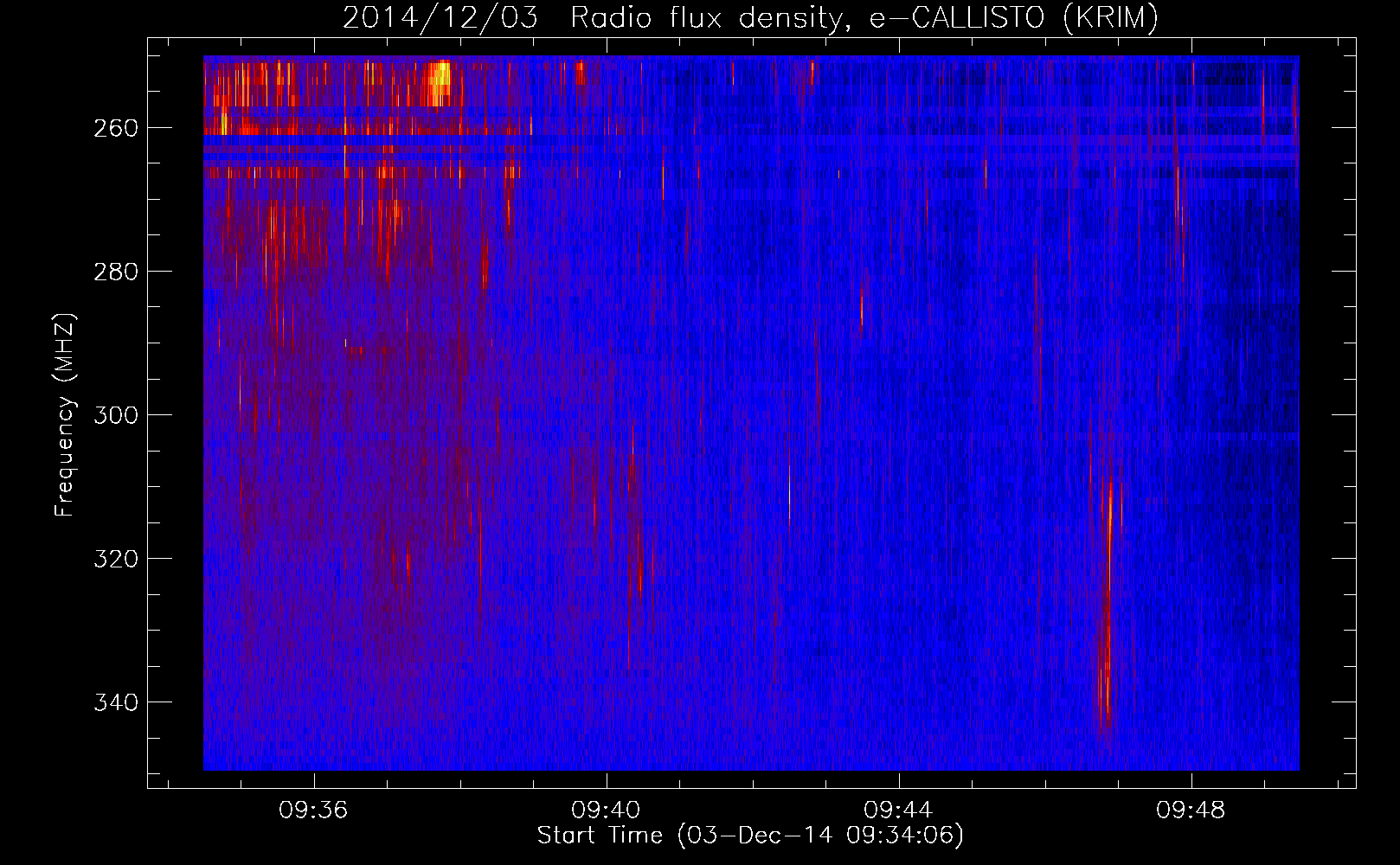Image resolution: width=1400 pixels, height=865 pixels.
Task: Click the 300 frequency tick label
Action: tap(116, 415)
